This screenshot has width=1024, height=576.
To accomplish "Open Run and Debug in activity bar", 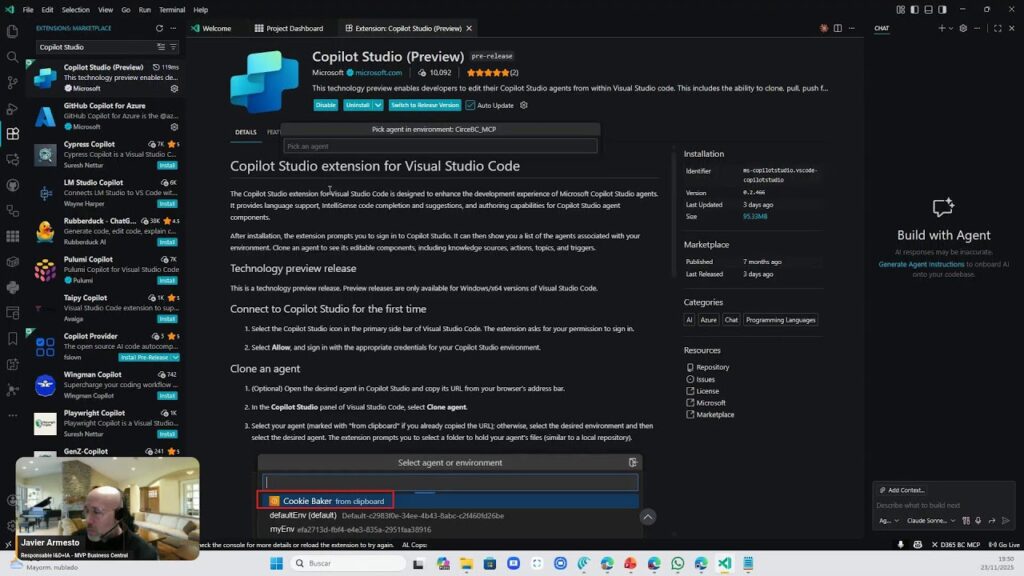I will [12, 108].
